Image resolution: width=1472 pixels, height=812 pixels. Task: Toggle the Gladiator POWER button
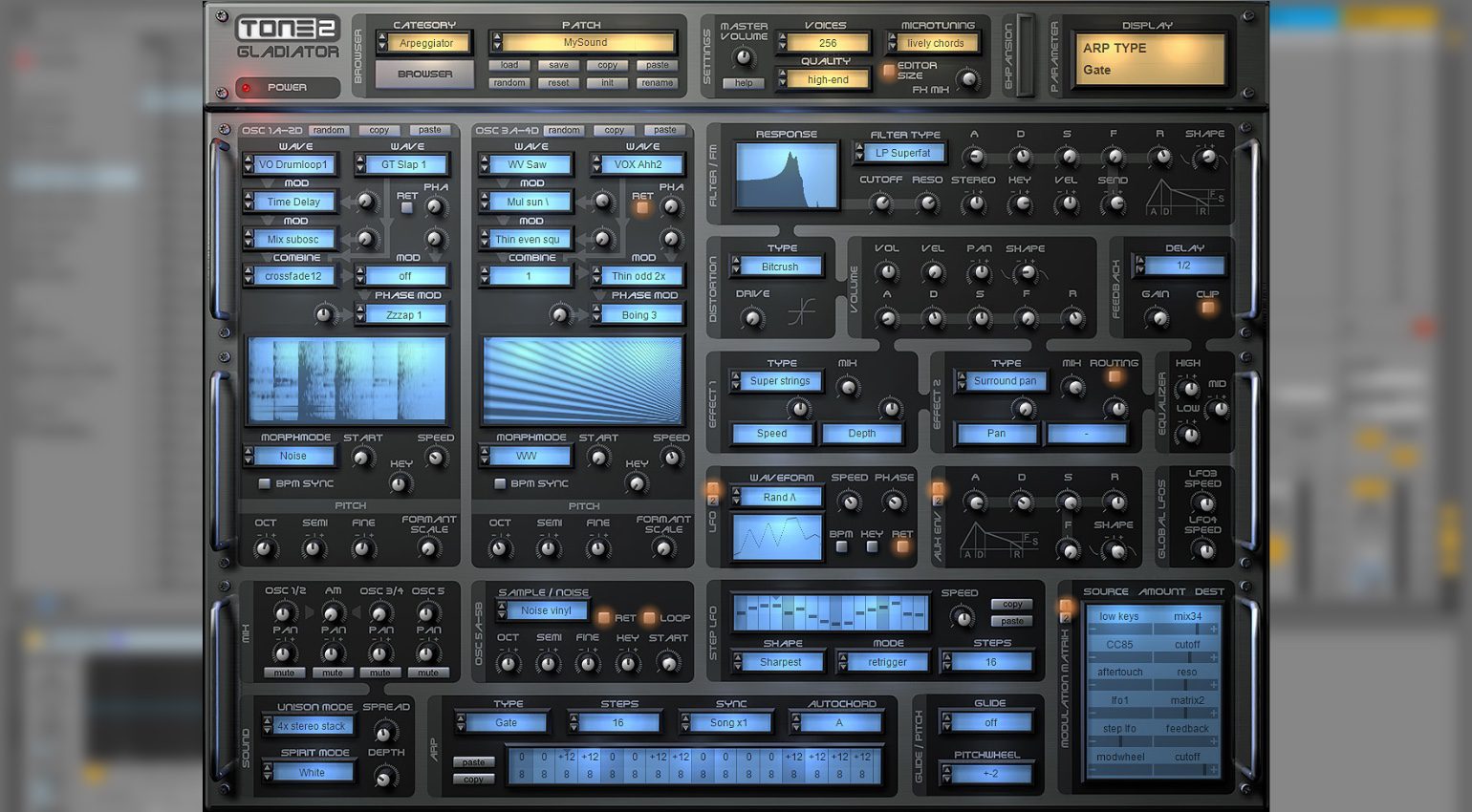pyautogui.click(x=288, y=87)
